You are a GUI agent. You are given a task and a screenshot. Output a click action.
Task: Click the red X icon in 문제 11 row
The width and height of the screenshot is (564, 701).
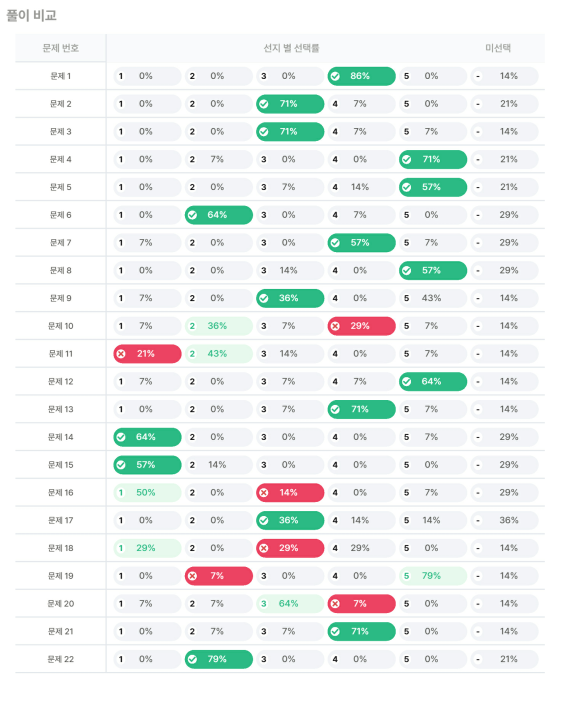tap(121, 354)
